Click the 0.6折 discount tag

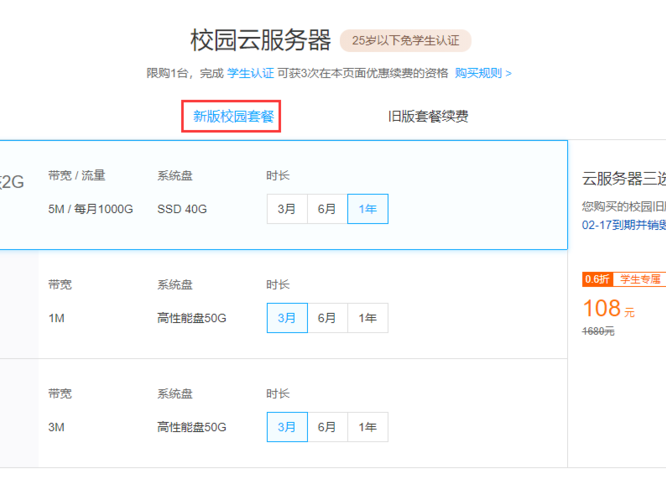coord(597,279)
